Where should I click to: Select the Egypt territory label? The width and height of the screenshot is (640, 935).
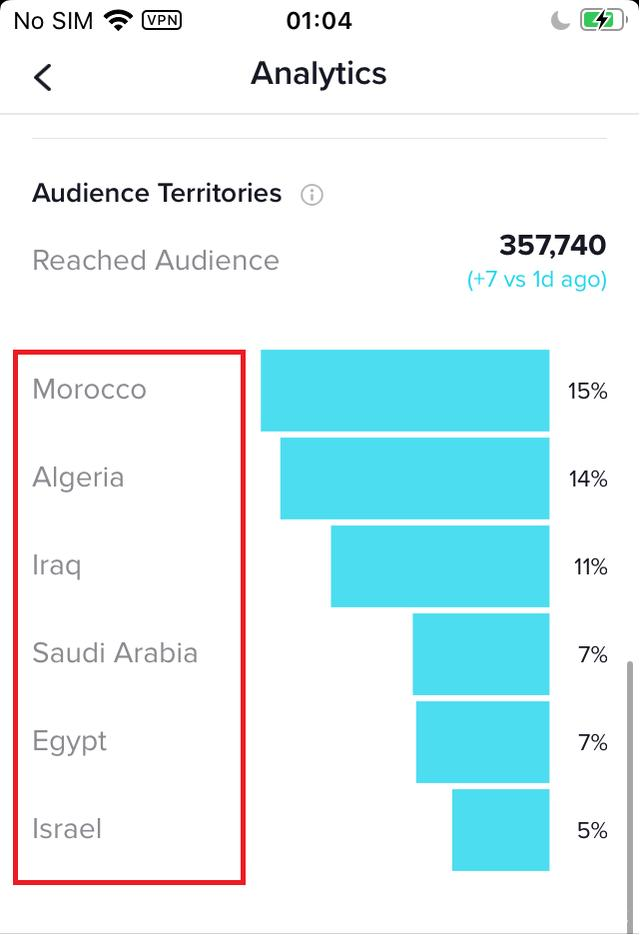coord(70,742)
